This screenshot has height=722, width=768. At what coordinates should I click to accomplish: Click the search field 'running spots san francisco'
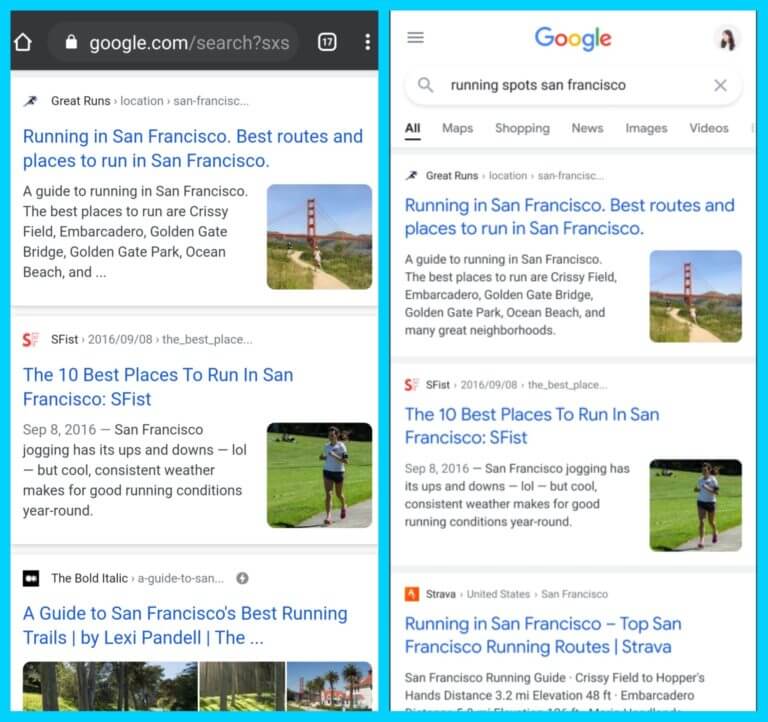560,86
